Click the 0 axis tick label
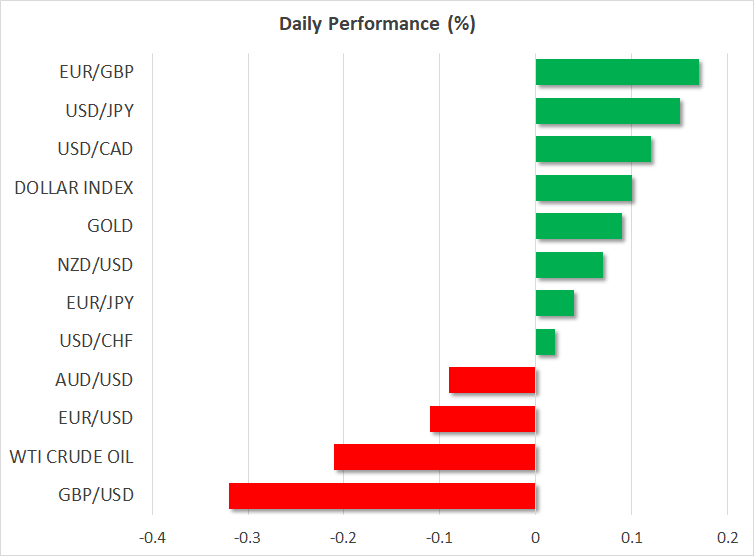Screen dimensions: 754x556 535,536
